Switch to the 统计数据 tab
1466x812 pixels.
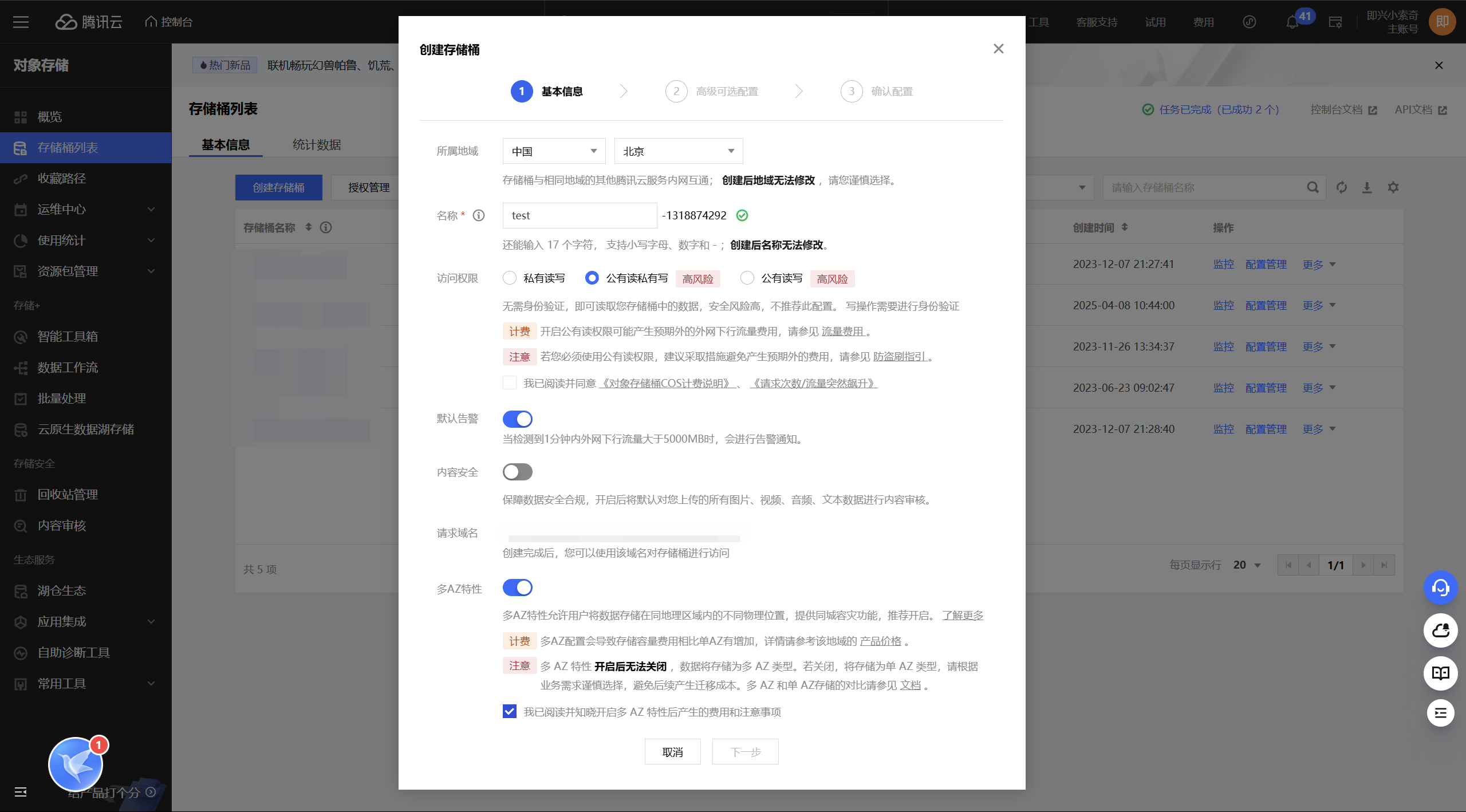coord(317,145)
